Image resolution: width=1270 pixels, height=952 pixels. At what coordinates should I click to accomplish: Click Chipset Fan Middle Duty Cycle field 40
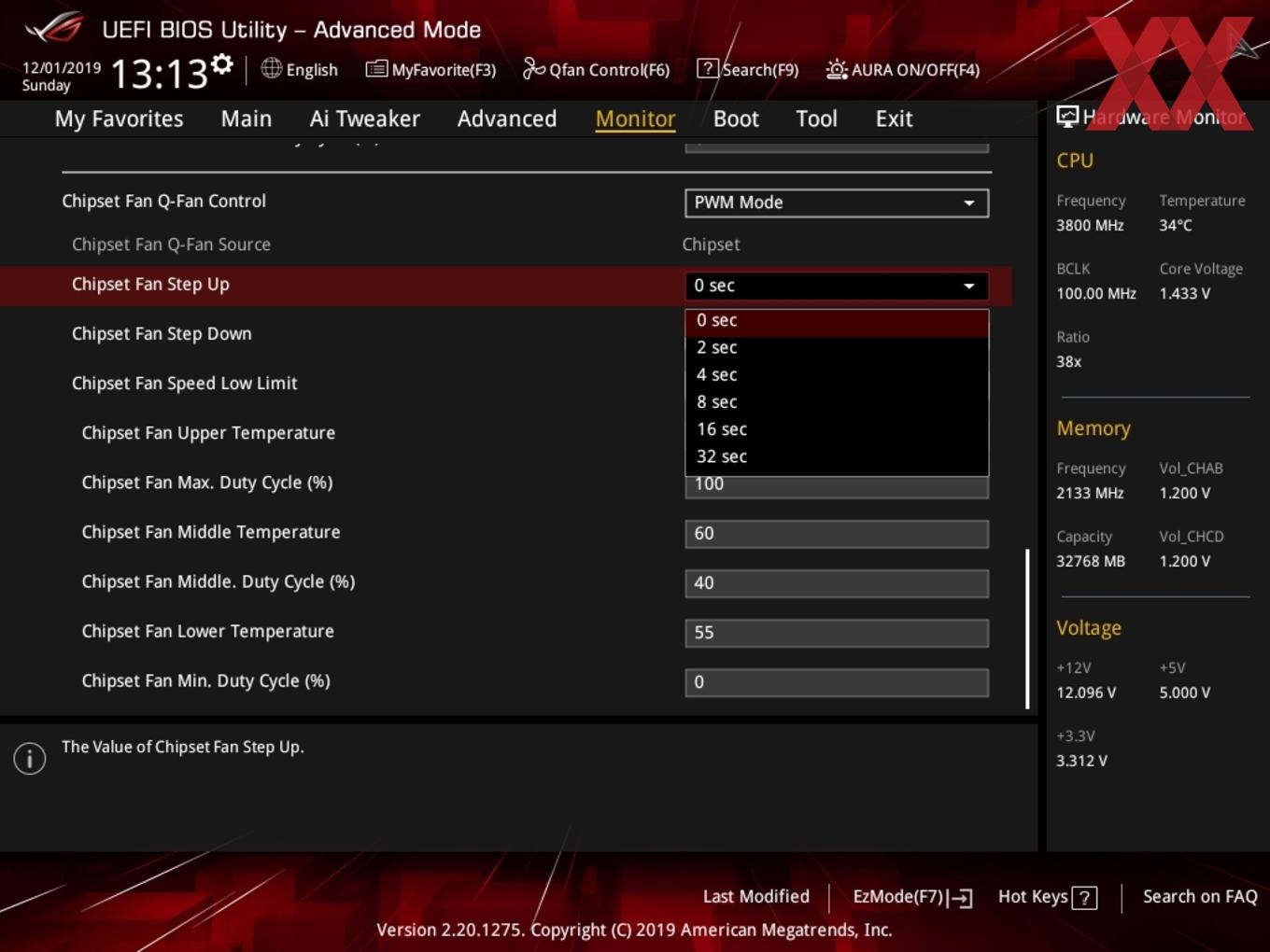[x=837, y=582]
